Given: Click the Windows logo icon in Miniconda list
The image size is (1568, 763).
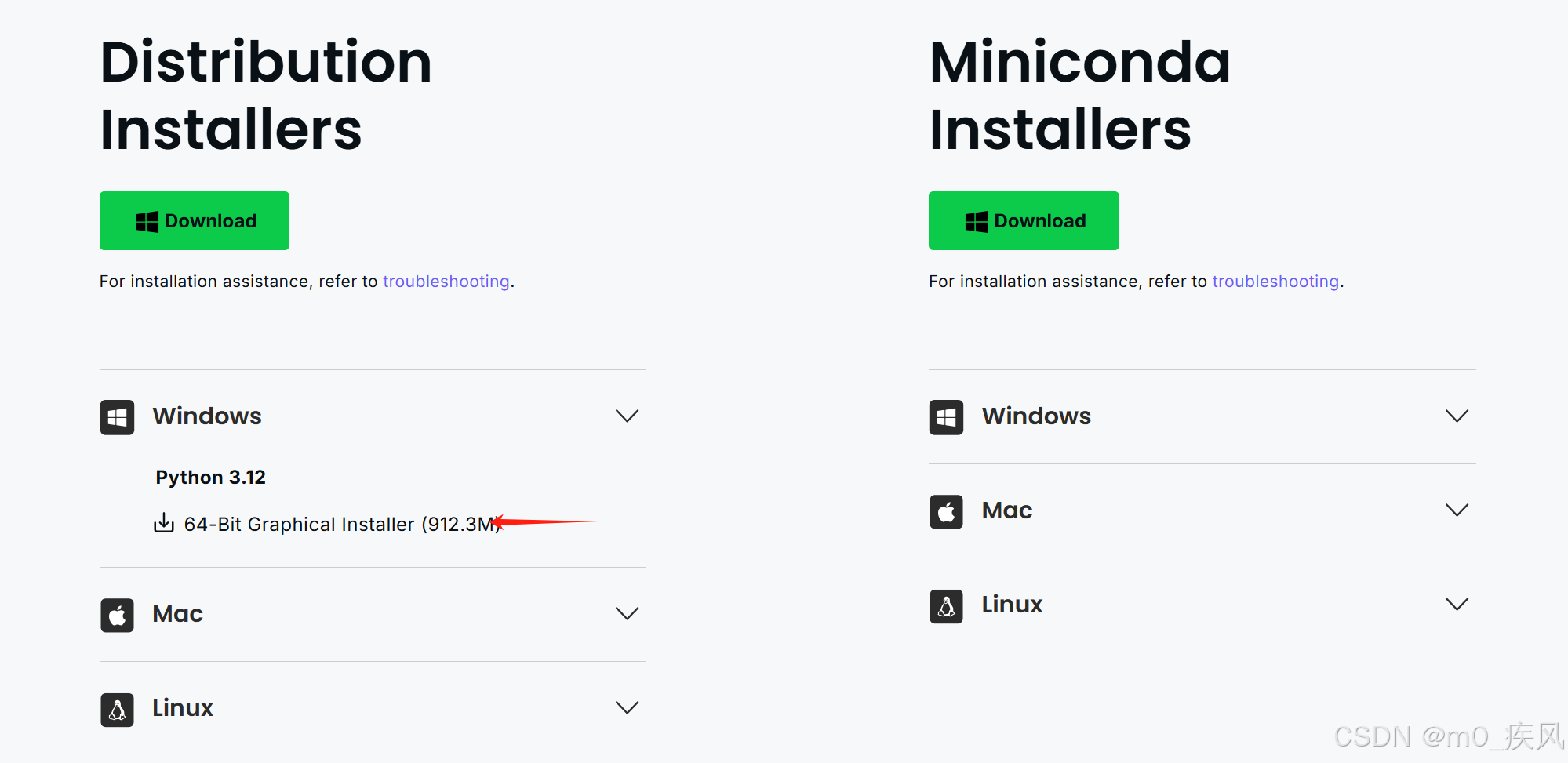Looking at the screenshot, I should 947,417.
